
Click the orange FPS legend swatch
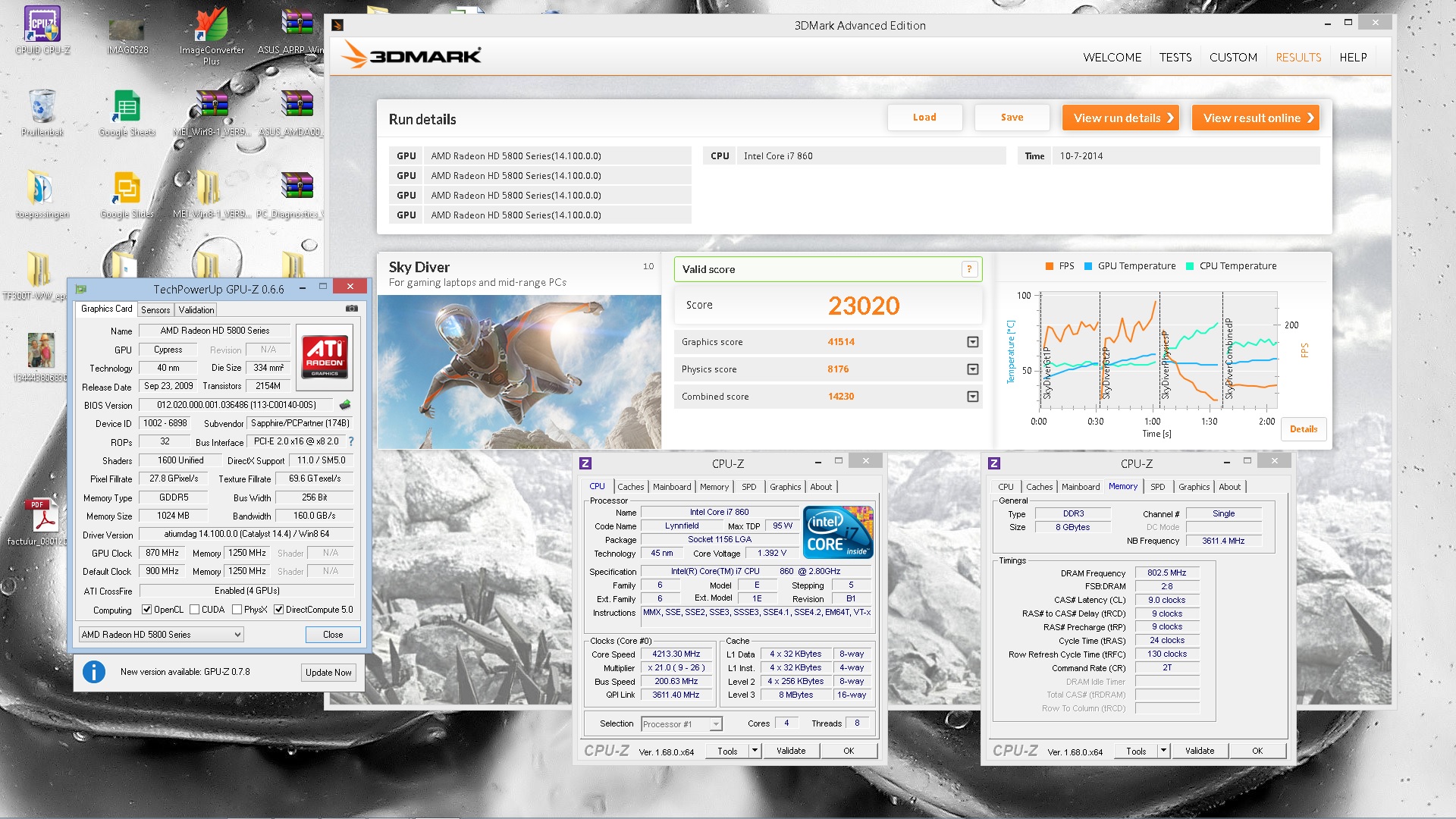[1050, 266]
